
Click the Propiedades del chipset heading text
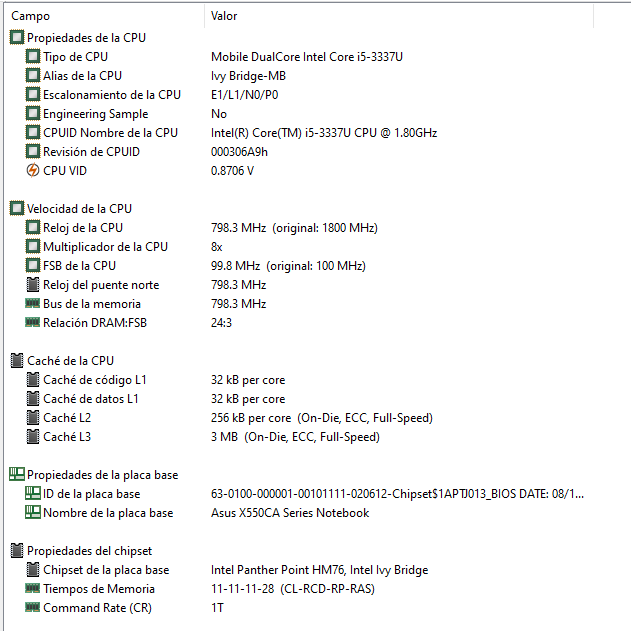pyautogui.click(x=89, y=551)
